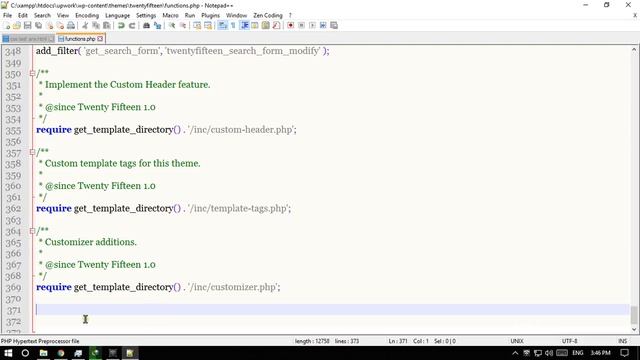Image resolution: width=640 pixels, height=360 pixels.
Task: Open the Language menu
Action: pyautogui.click(x=117, y=15)
